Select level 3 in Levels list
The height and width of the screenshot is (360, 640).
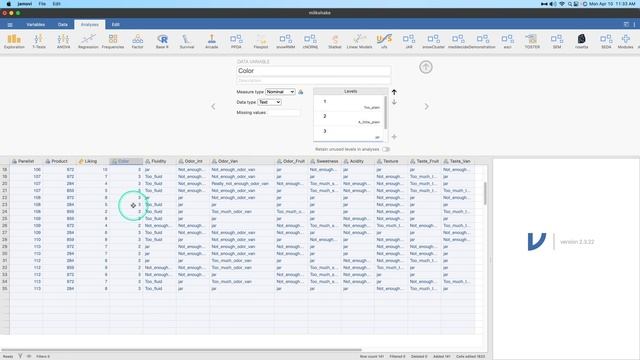[350, 133]
